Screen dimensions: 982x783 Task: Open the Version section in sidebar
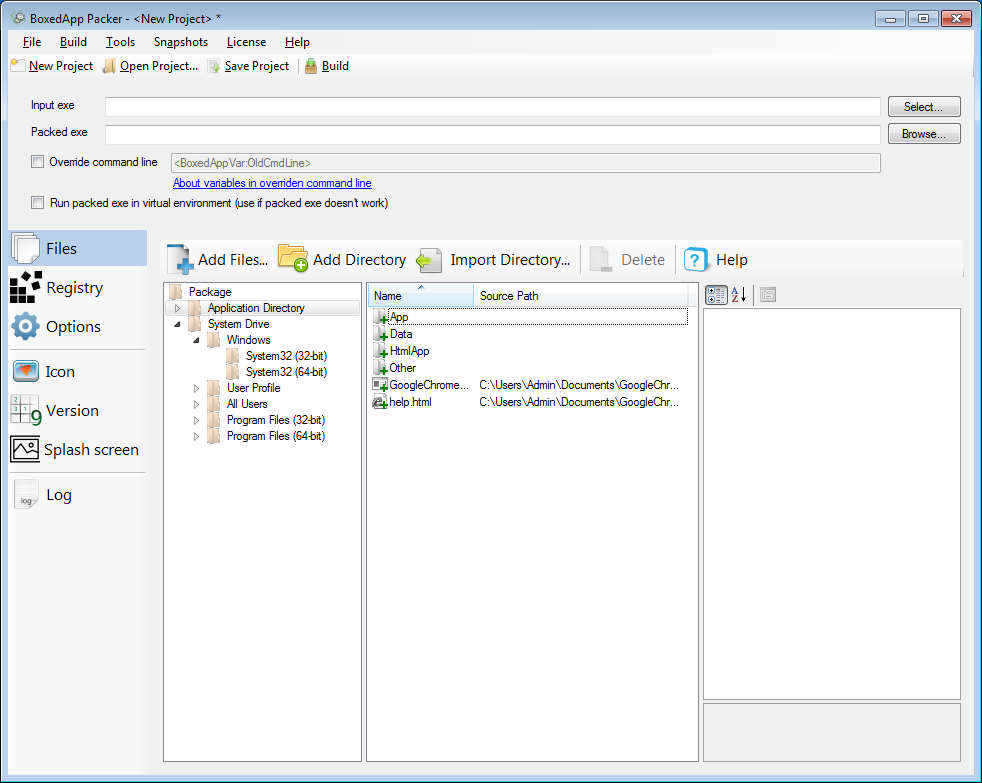55,411
